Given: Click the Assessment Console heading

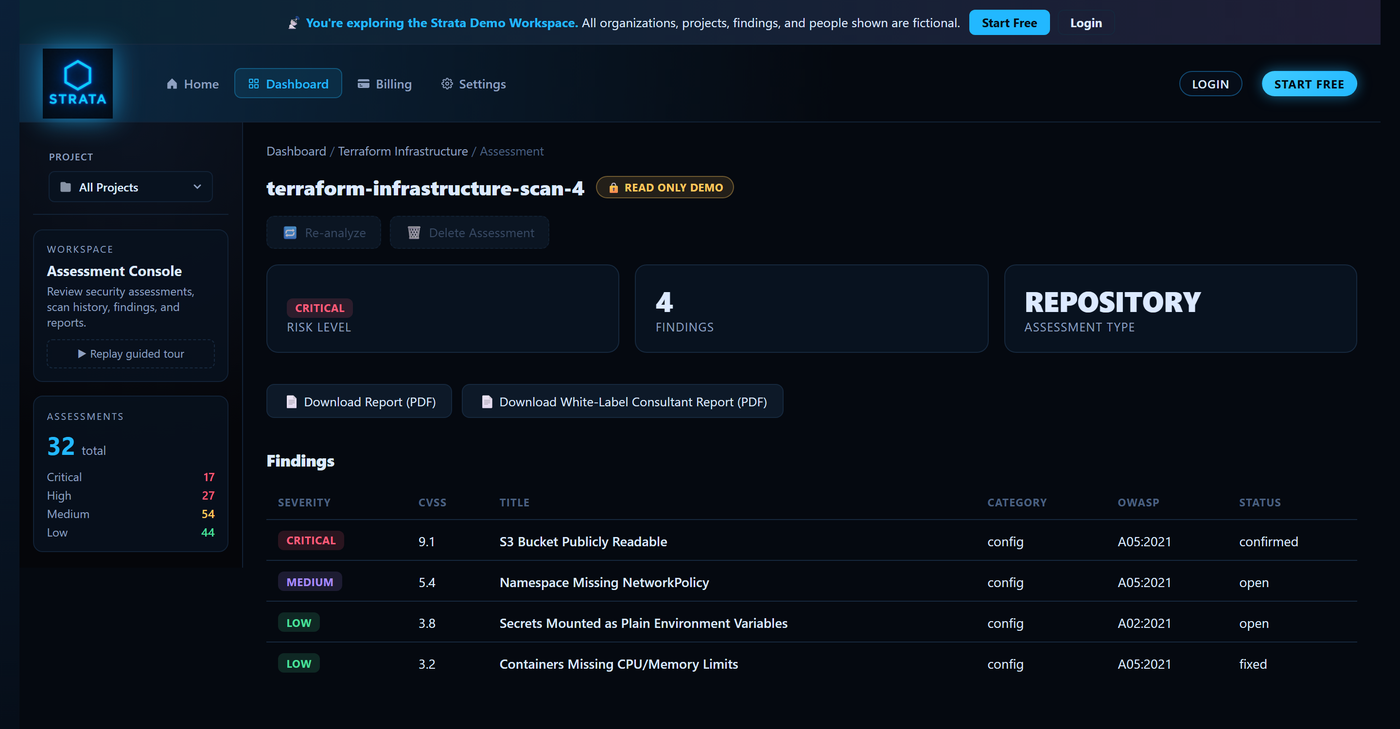Looking at the screenshot, I should click(114, 271).
